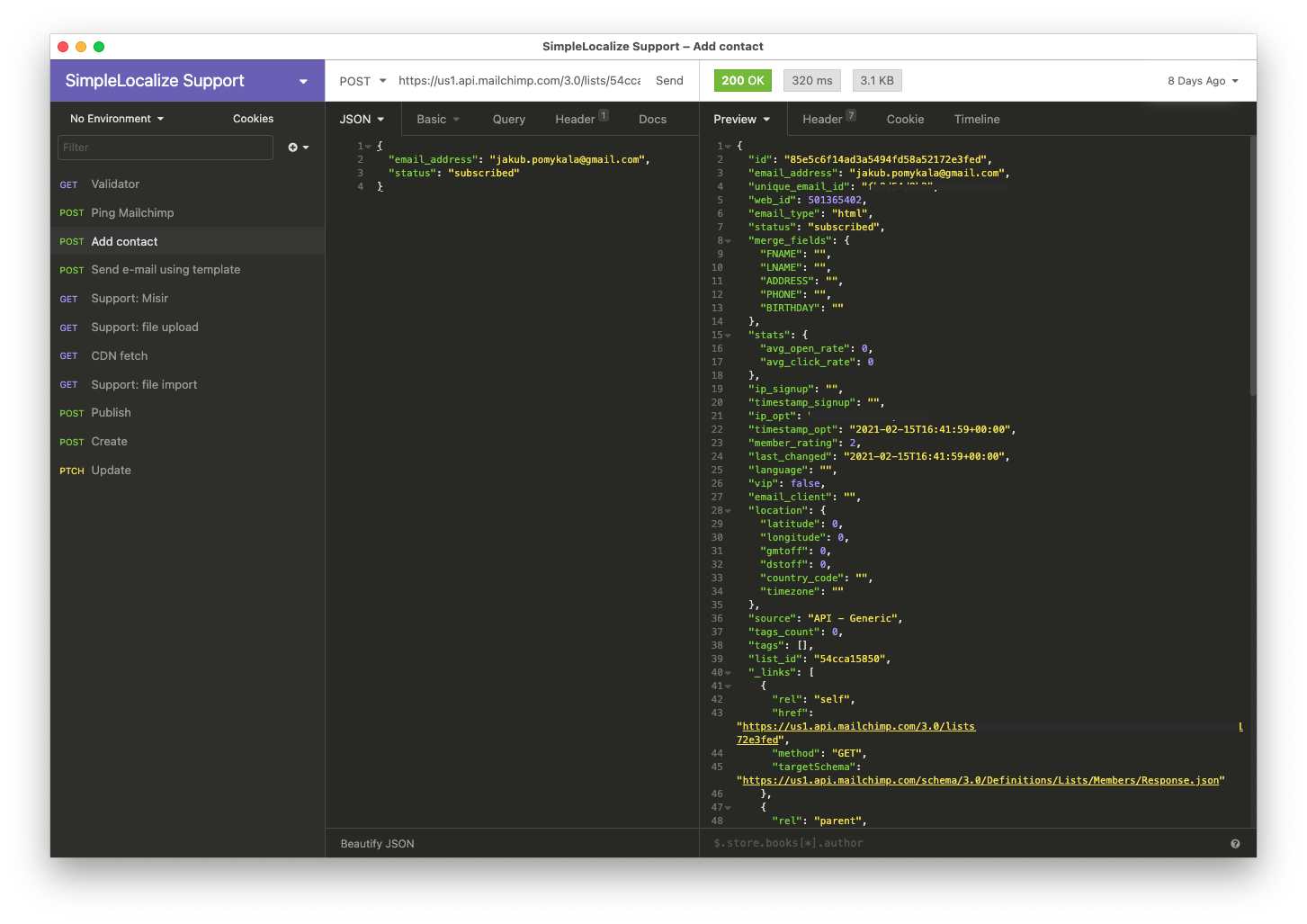
Task: Open the Cookies manager
Action: point(253,119)
